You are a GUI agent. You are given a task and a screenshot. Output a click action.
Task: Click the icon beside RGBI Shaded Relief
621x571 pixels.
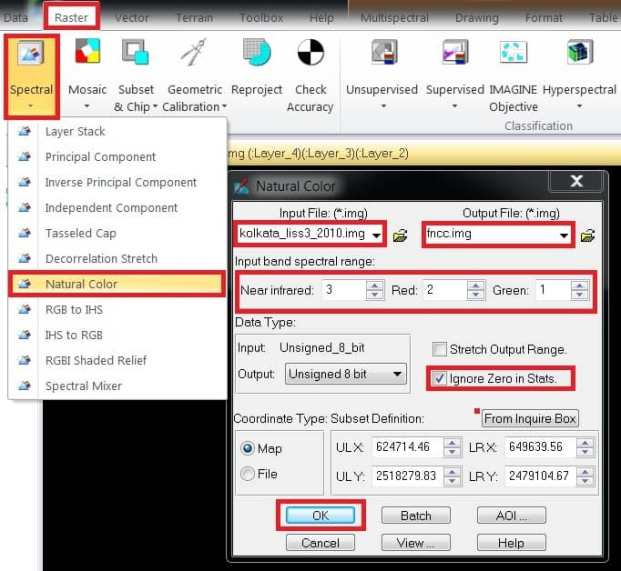[x=25, y=360]
